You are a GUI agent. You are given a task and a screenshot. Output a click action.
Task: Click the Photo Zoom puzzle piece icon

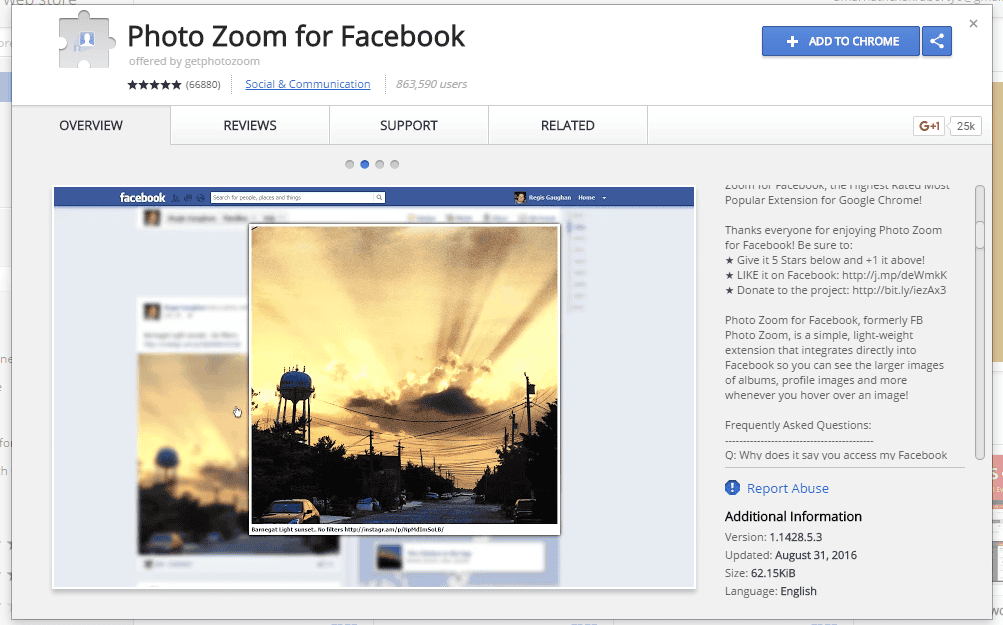click(86, 44)
